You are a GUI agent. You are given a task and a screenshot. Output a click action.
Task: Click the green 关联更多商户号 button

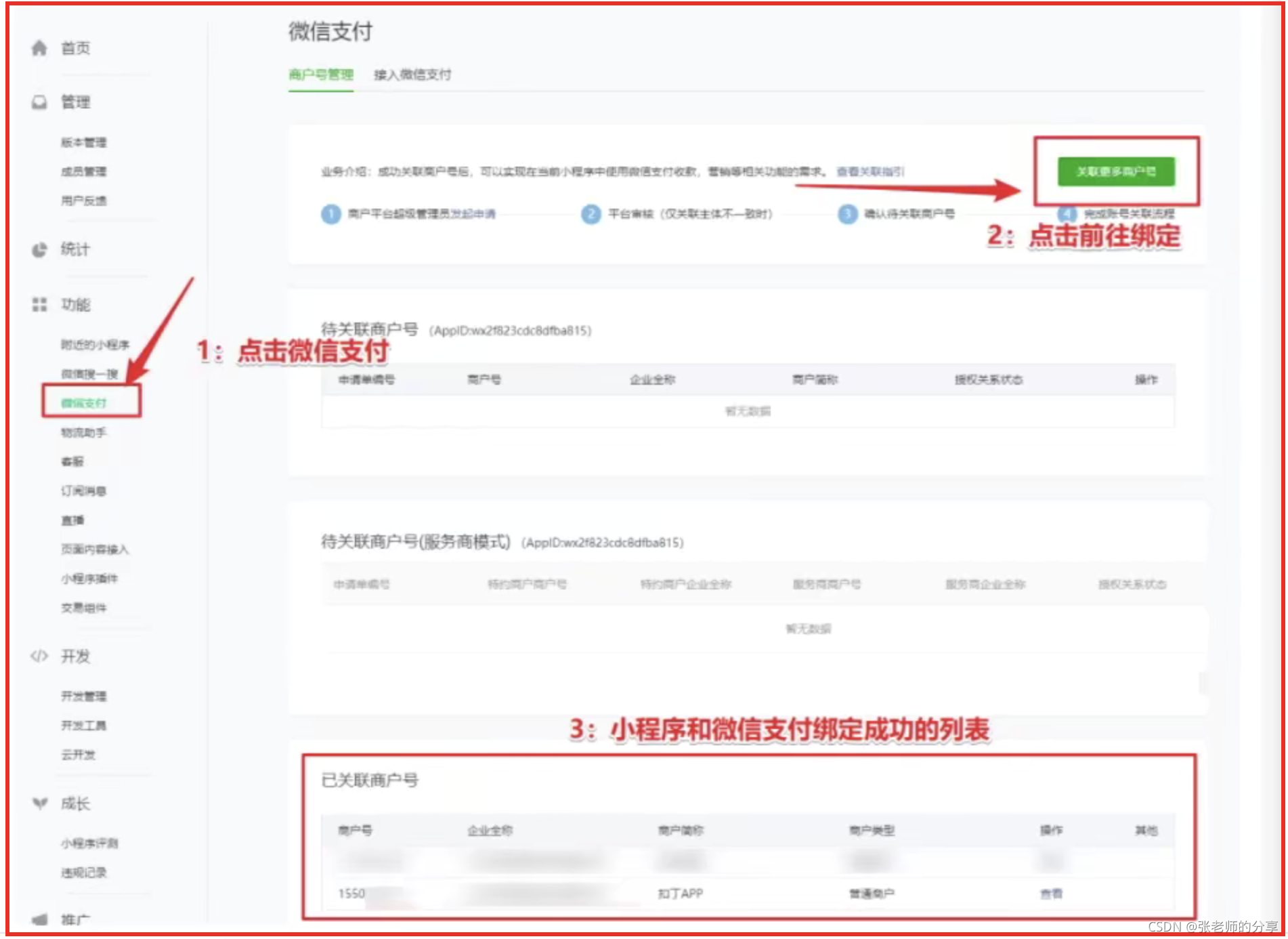[1116, 171]
